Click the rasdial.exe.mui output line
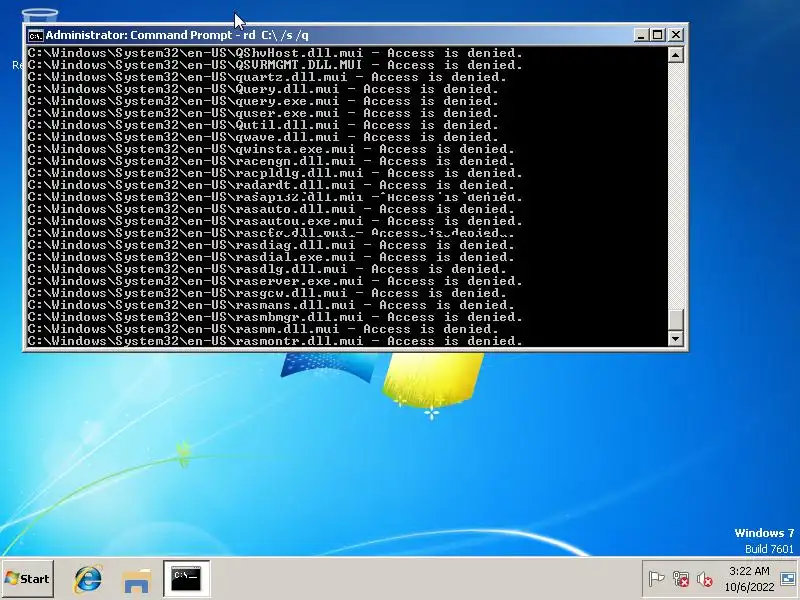 pyautogui.click(x=271, y=257)
